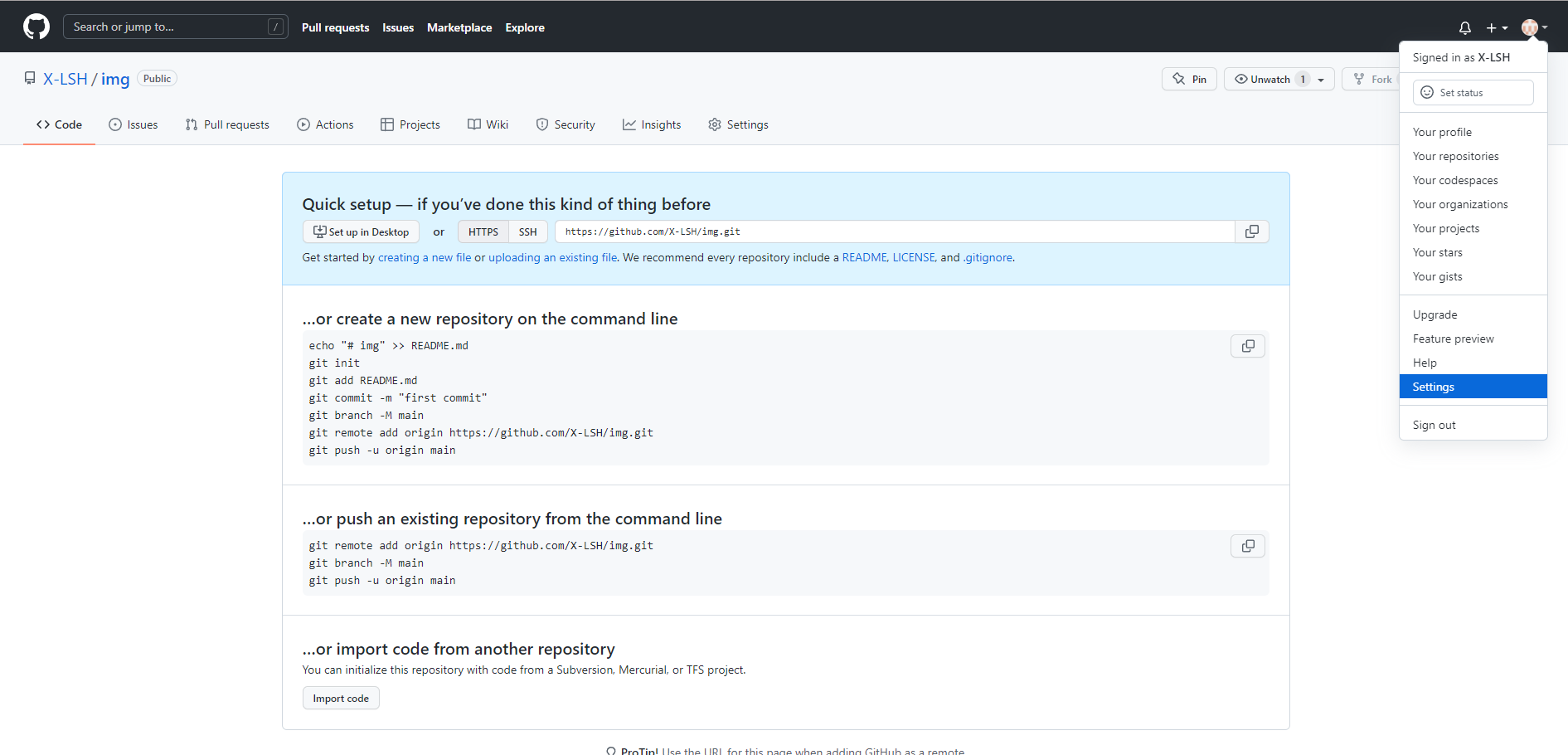This screenshot has width=1568, height=755.
Task: Open the Code tab
Action: click(x=59, y=124)
